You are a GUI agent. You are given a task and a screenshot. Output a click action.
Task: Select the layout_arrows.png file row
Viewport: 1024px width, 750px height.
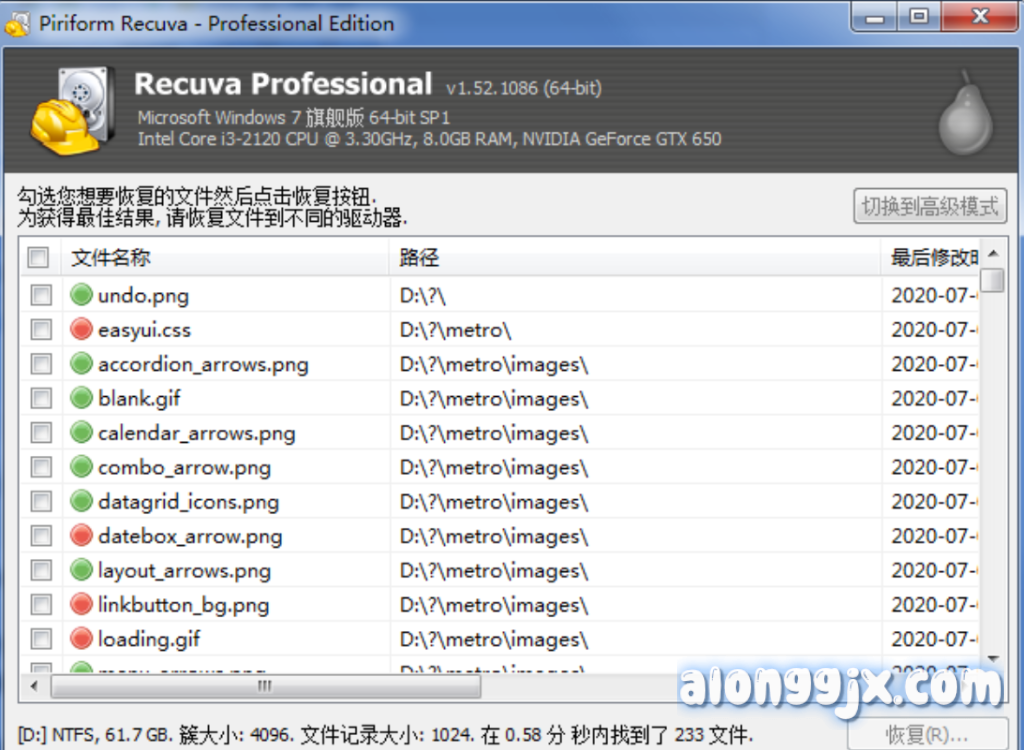184,571
